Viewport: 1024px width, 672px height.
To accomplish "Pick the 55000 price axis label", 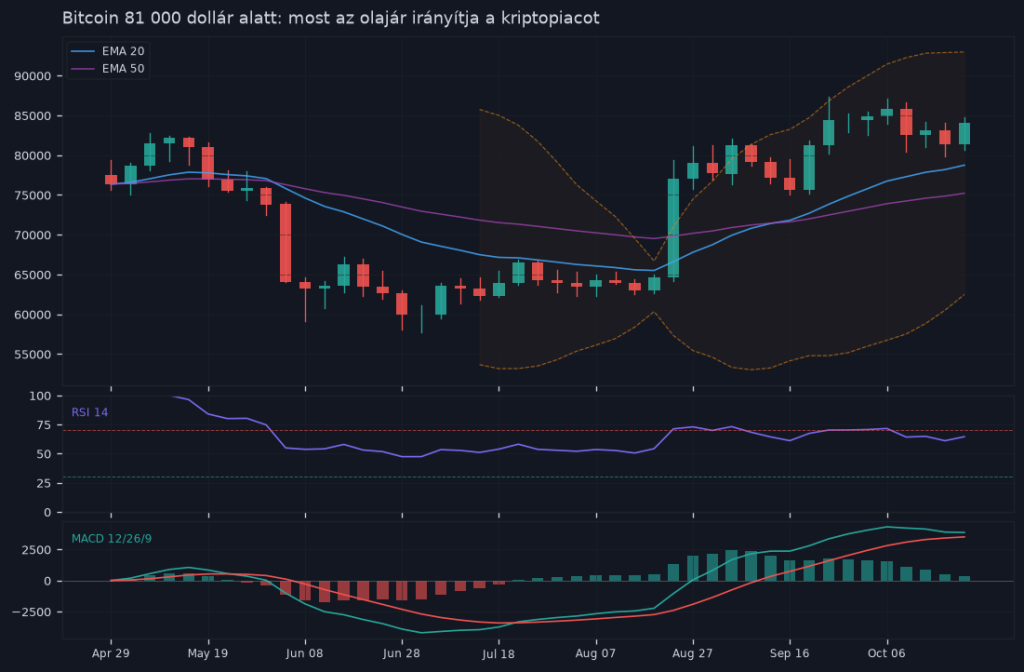I will pos(33,355).
